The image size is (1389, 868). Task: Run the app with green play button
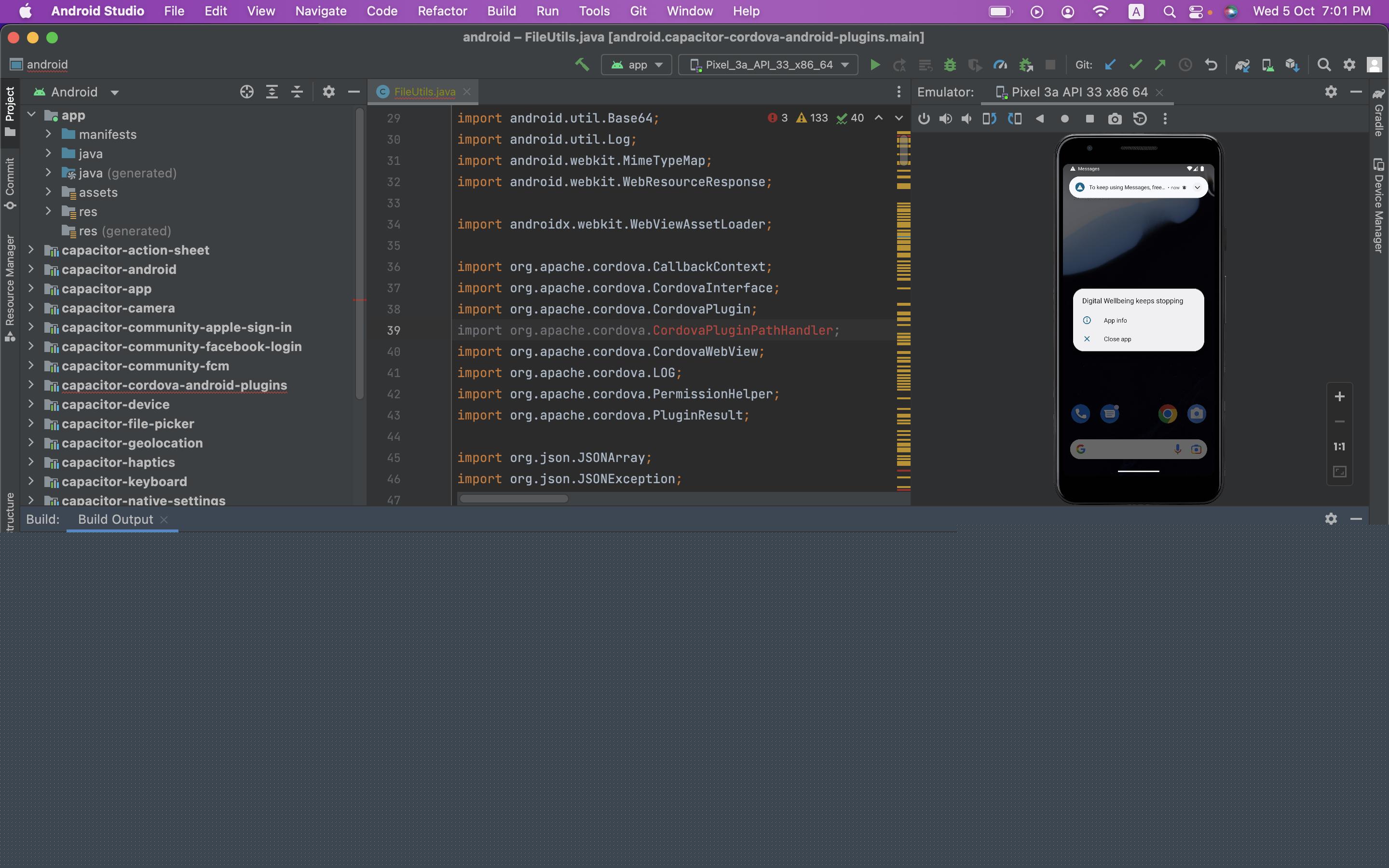(x=875, y=65)
